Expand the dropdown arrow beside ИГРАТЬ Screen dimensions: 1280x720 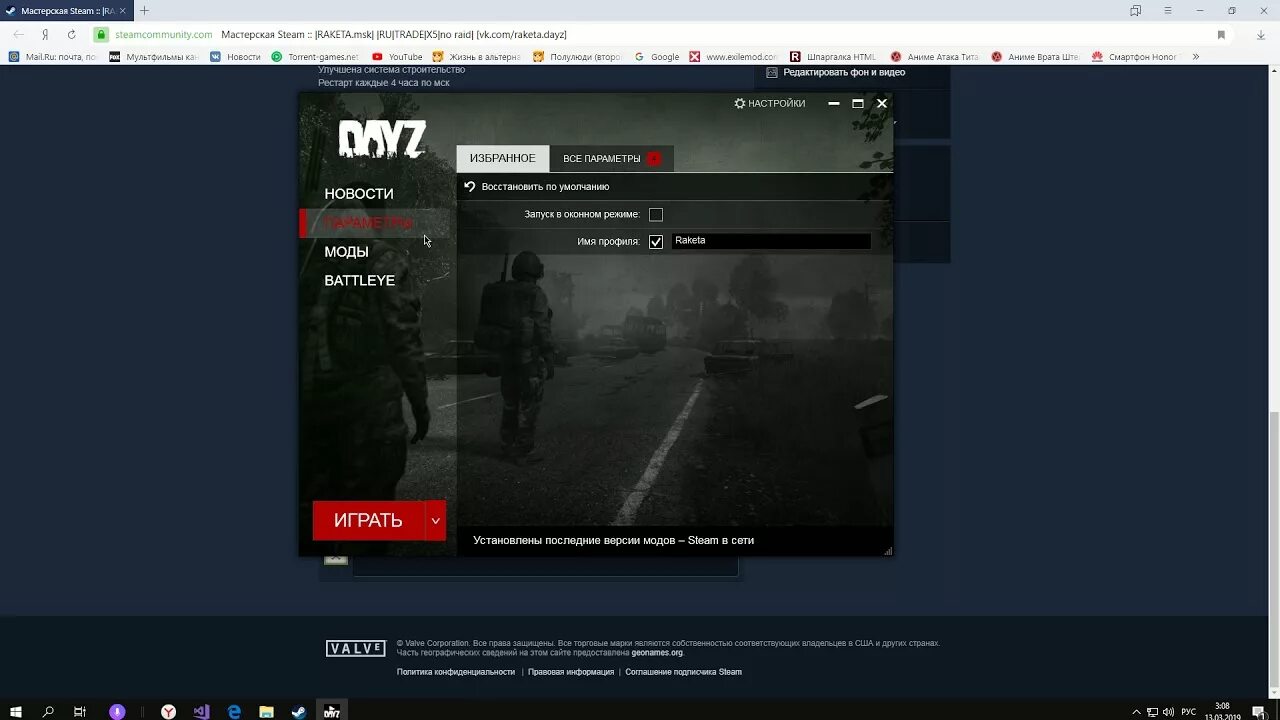click(x=435, y=520)
